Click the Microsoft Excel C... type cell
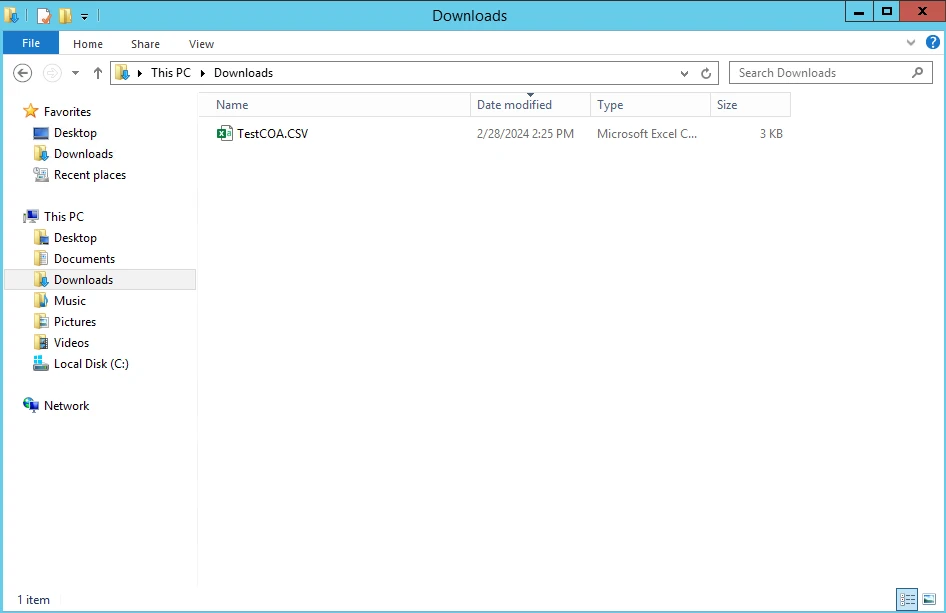Screen dimensions: 946x613 (647, 133)
